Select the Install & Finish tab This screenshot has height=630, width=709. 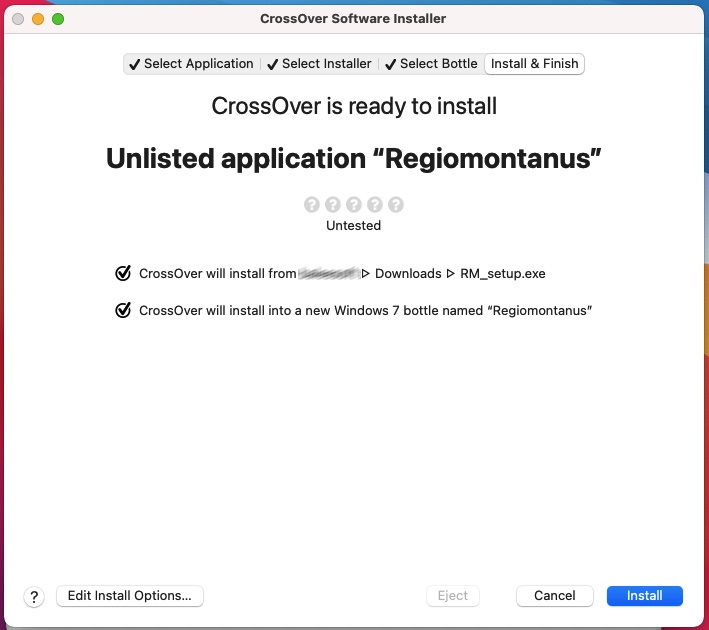(534, 64)
